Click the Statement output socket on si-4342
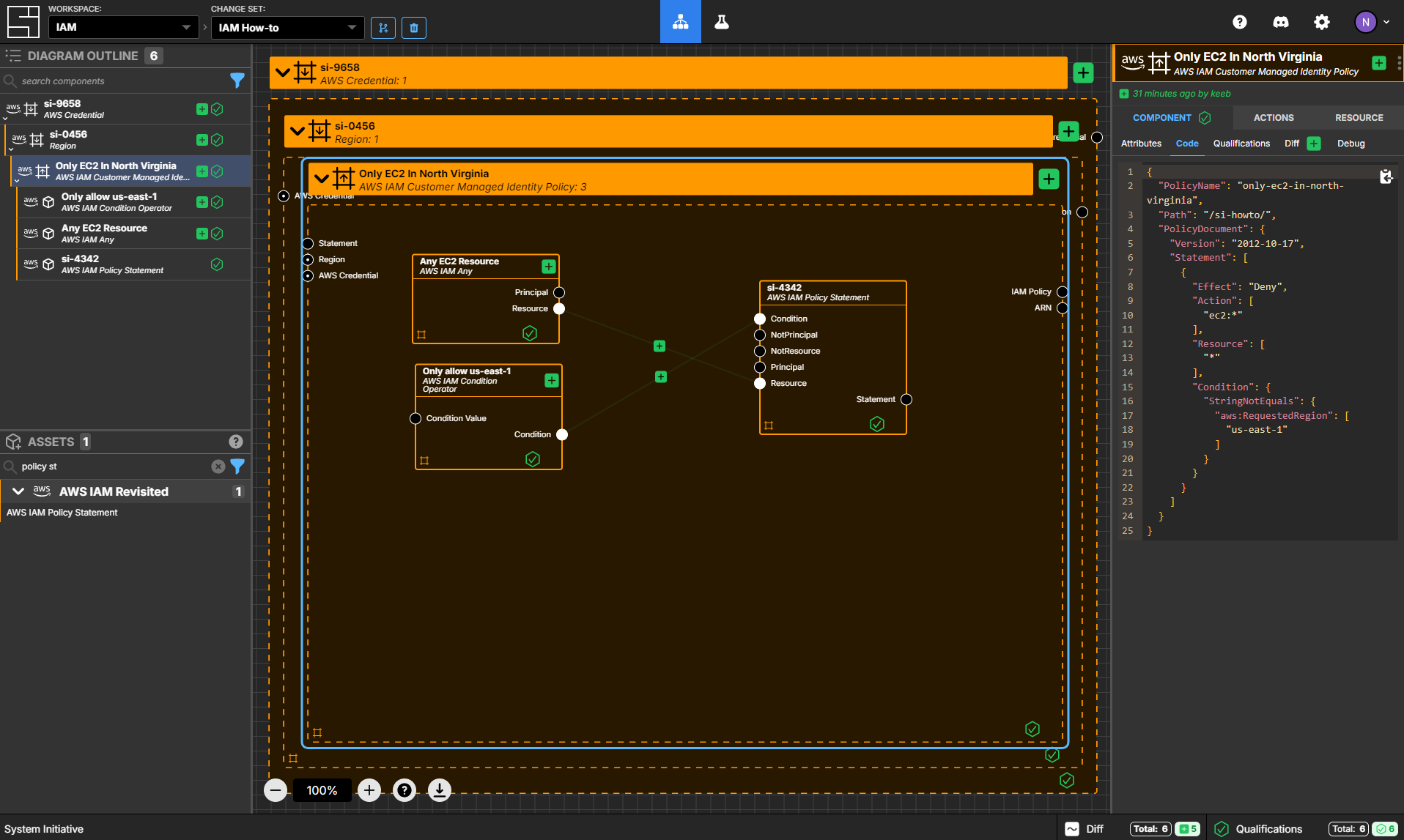The image size is (1404, 840). pyautogui.click(x=906, y=399)
